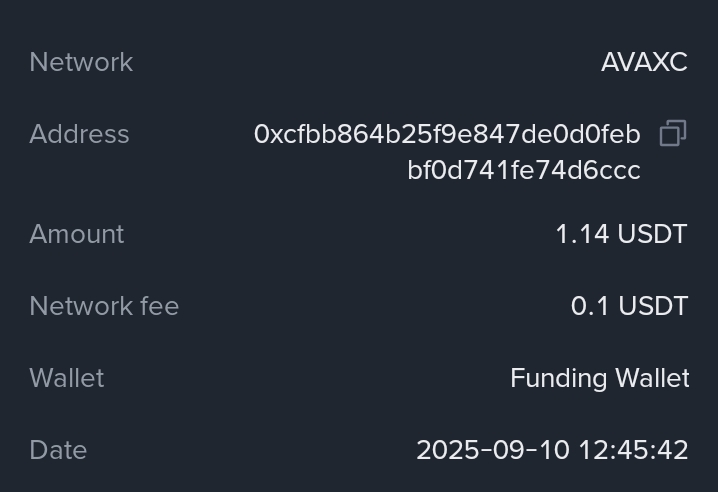Select the first line of the address

[x=447, y=134]
